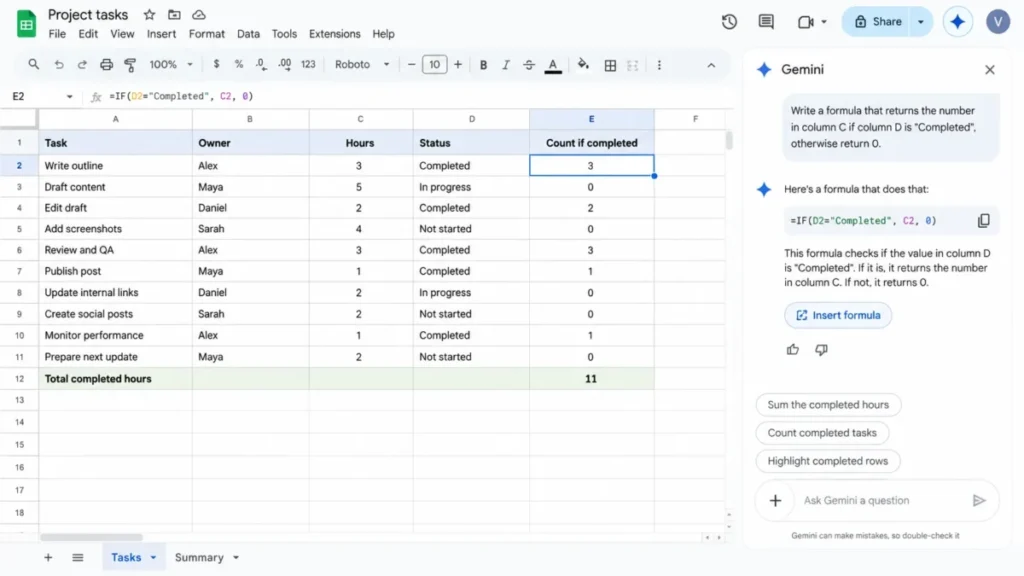Open more toolbar options (three dots)
The image size is (1024, 576).
click(x=659, y=65)
